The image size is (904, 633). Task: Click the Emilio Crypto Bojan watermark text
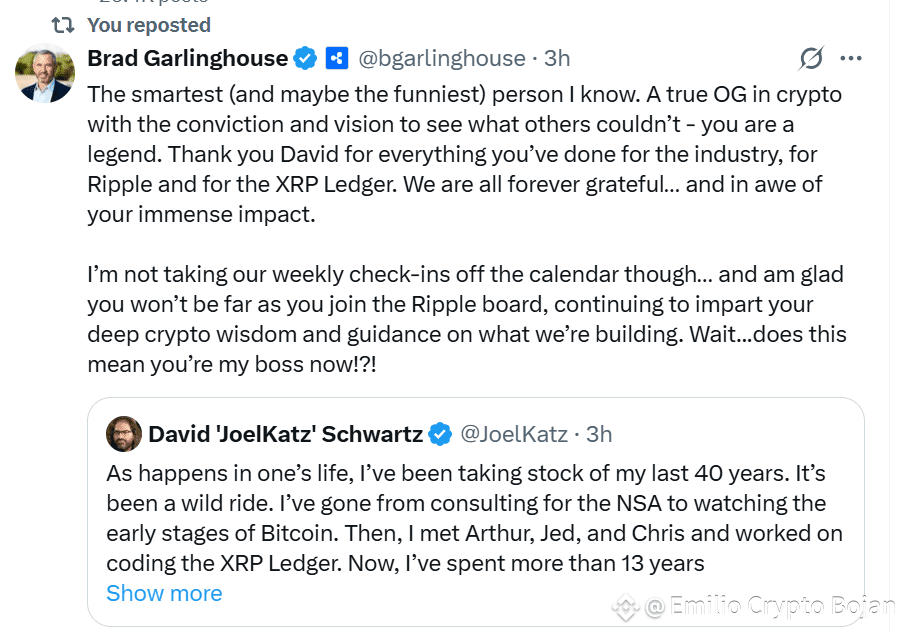(x=770, y=606)
